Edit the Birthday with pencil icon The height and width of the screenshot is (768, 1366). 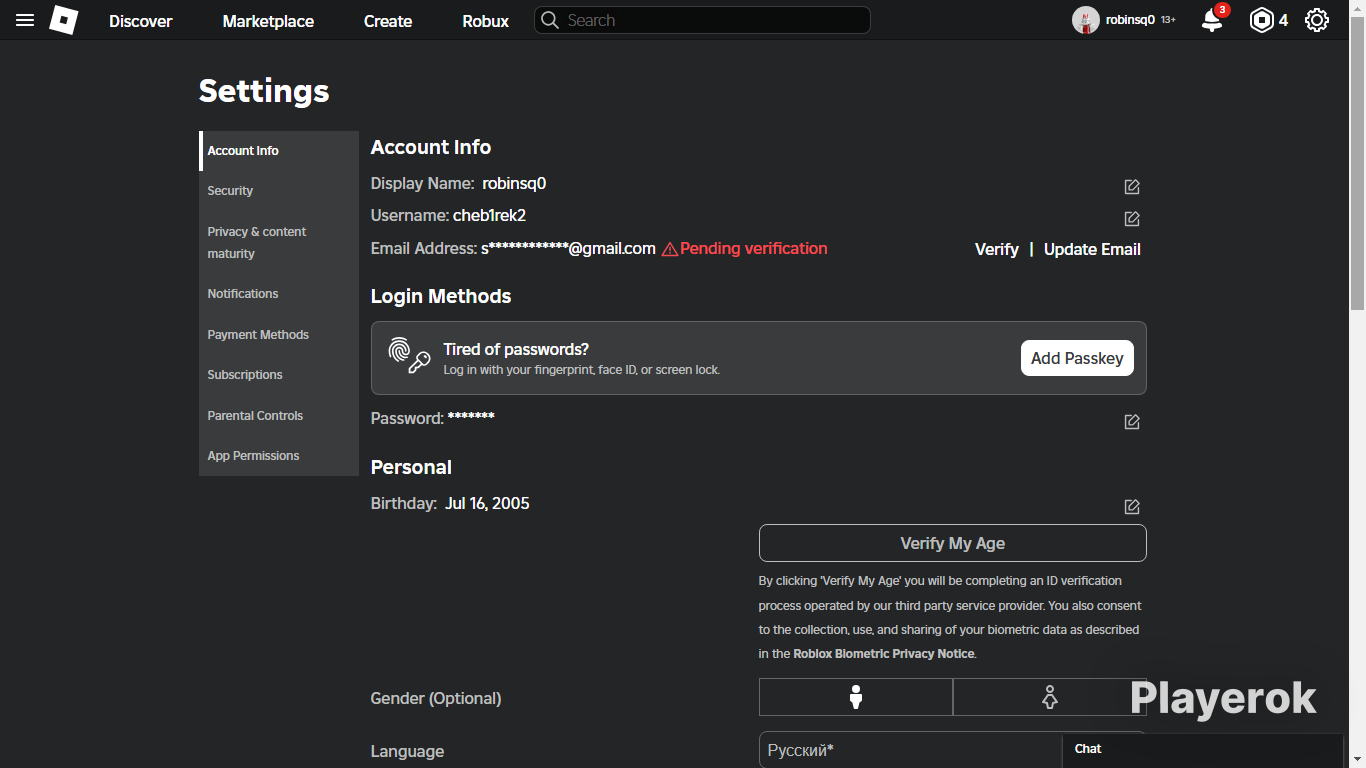(1132, 507)
